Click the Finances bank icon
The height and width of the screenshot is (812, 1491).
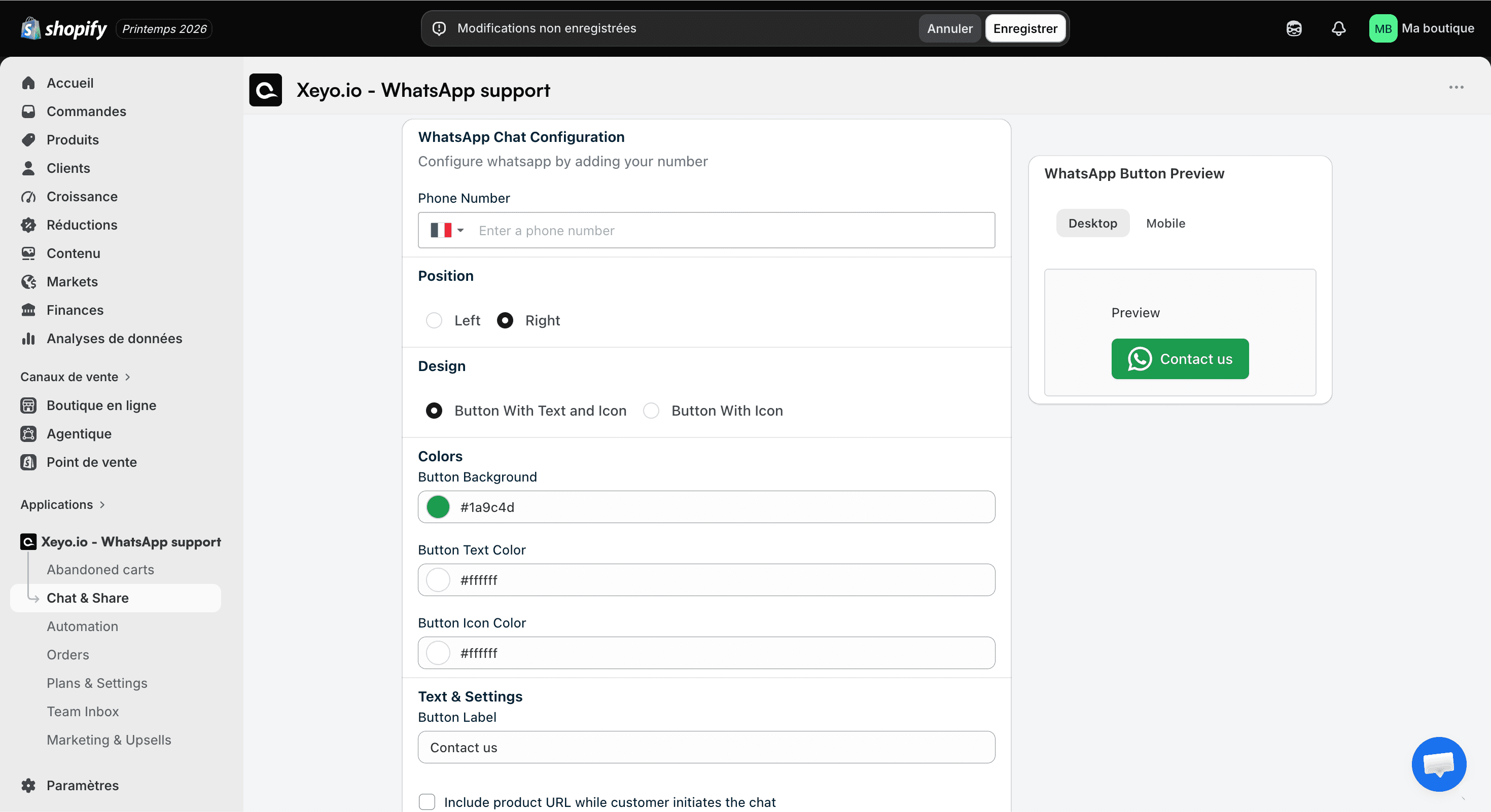(28, 309)
